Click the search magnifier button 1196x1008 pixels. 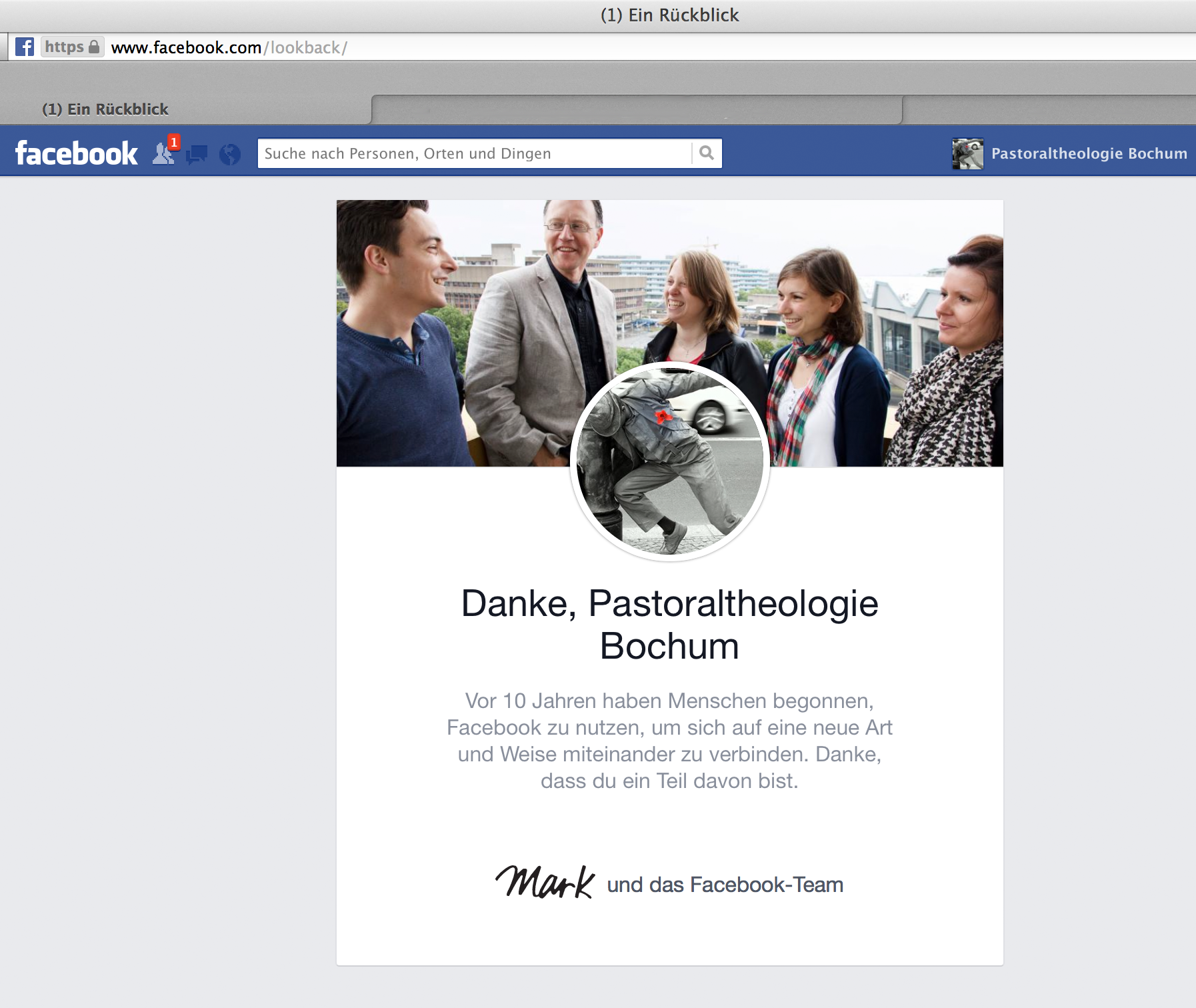click(707, 153)
